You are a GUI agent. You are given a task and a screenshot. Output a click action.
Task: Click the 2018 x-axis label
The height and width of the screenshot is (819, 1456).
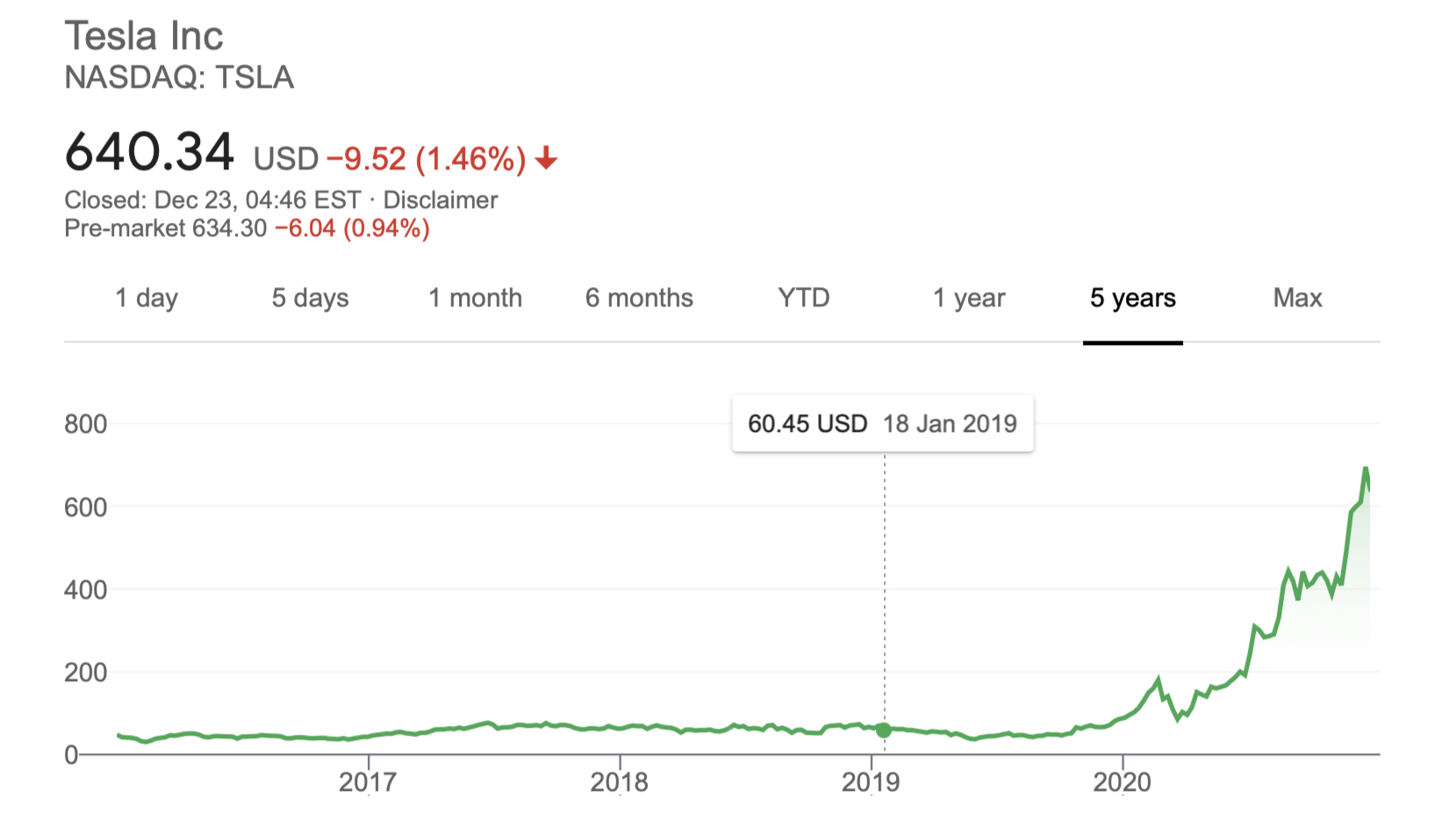(x=620, y=782)
